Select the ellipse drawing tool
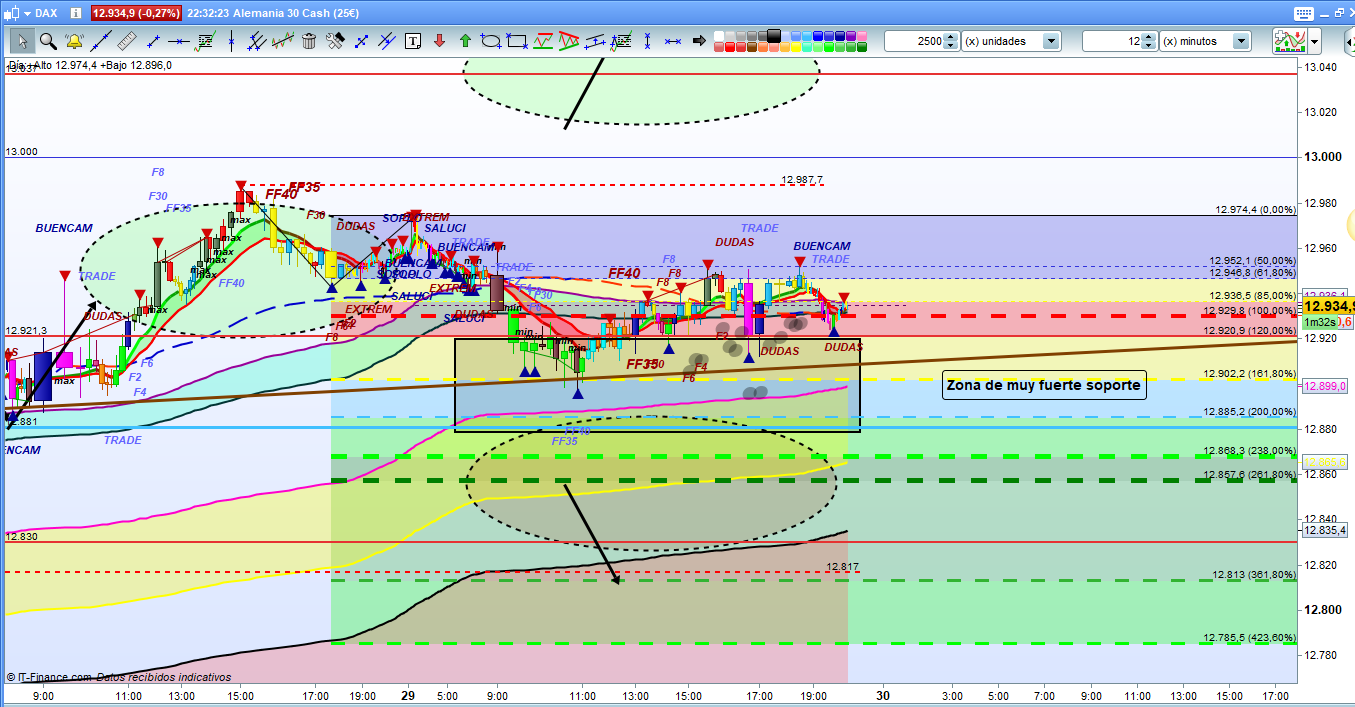The image size is (1355, 707). pyautogui.click(x=491, y=41)
